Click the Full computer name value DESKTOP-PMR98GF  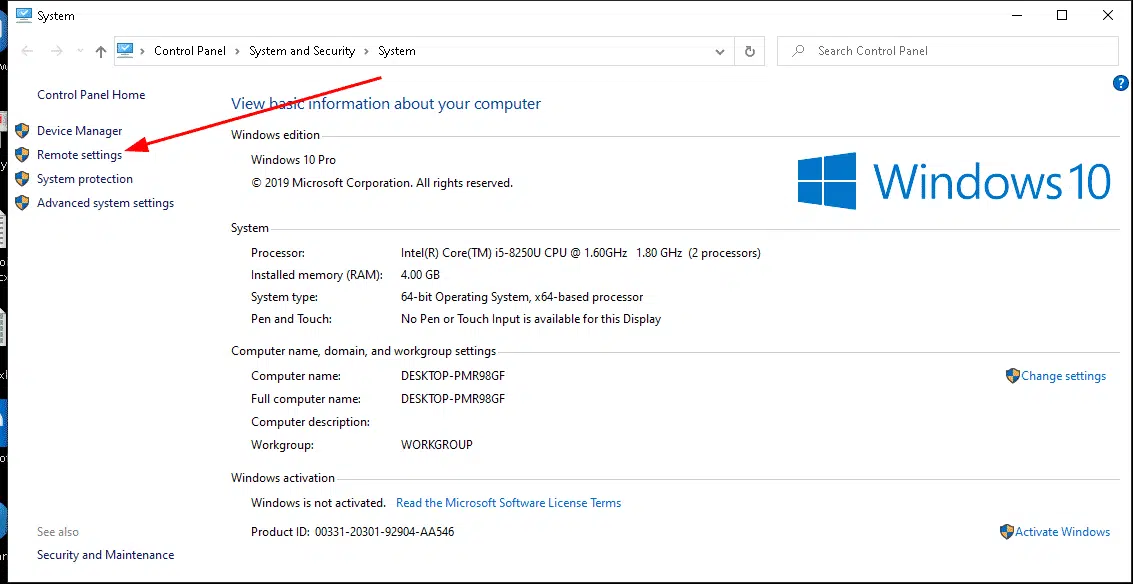(453, 399)
